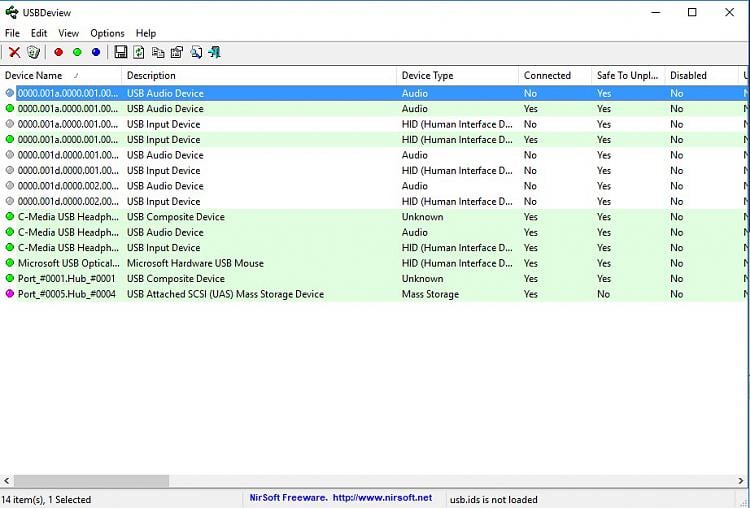Image resolution: width=750 pixels, height=508 pixels.
Task: Click the recycle bin toolbar icon
Action: click(x=33, y=52)
